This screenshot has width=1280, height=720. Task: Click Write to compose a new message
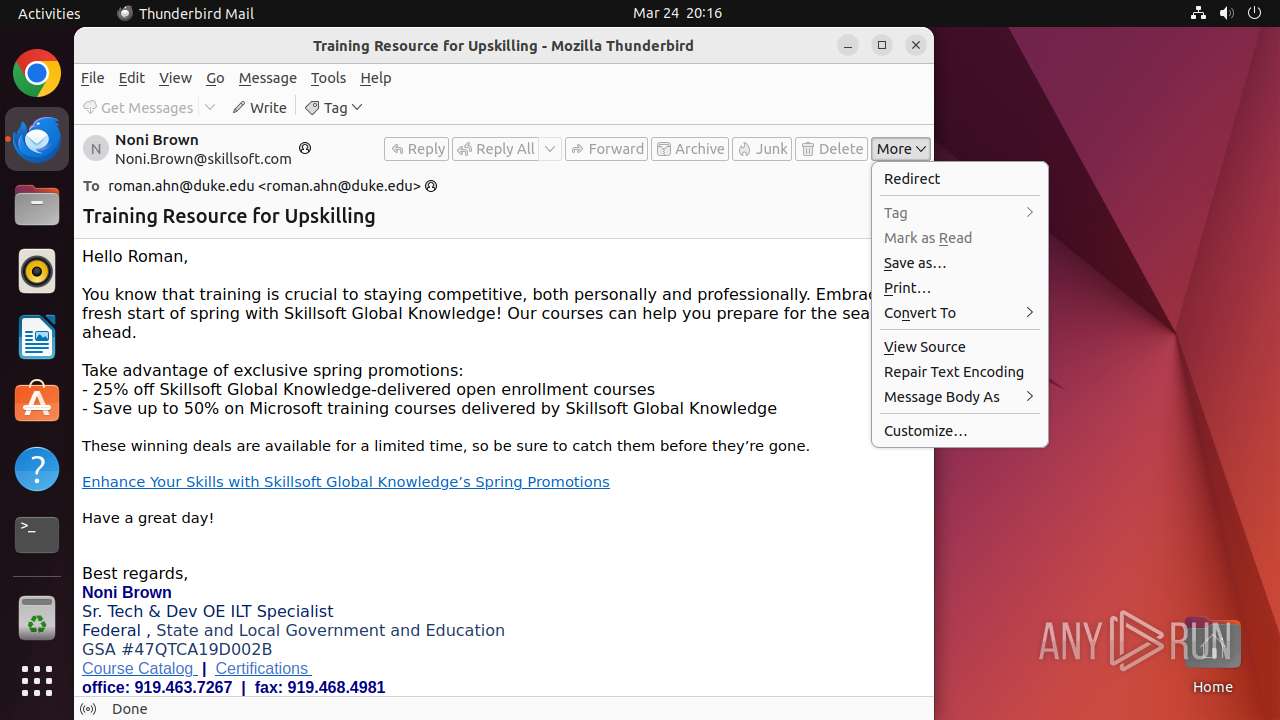click(260, 108)
